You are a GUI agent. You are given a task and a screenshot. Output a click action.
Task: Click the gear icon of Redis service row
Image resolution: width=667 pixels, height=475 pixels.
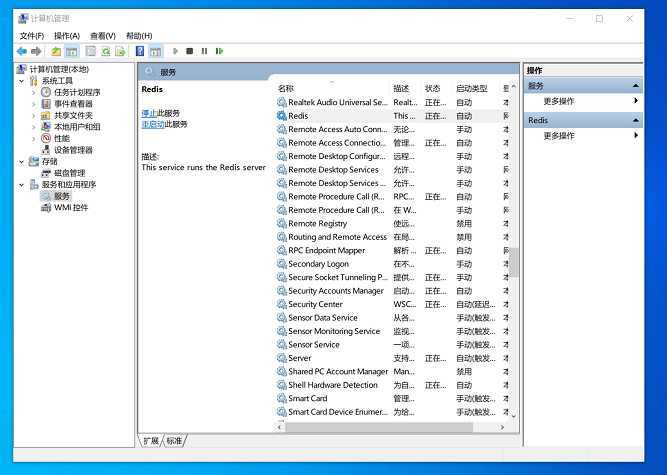(281, 116)
